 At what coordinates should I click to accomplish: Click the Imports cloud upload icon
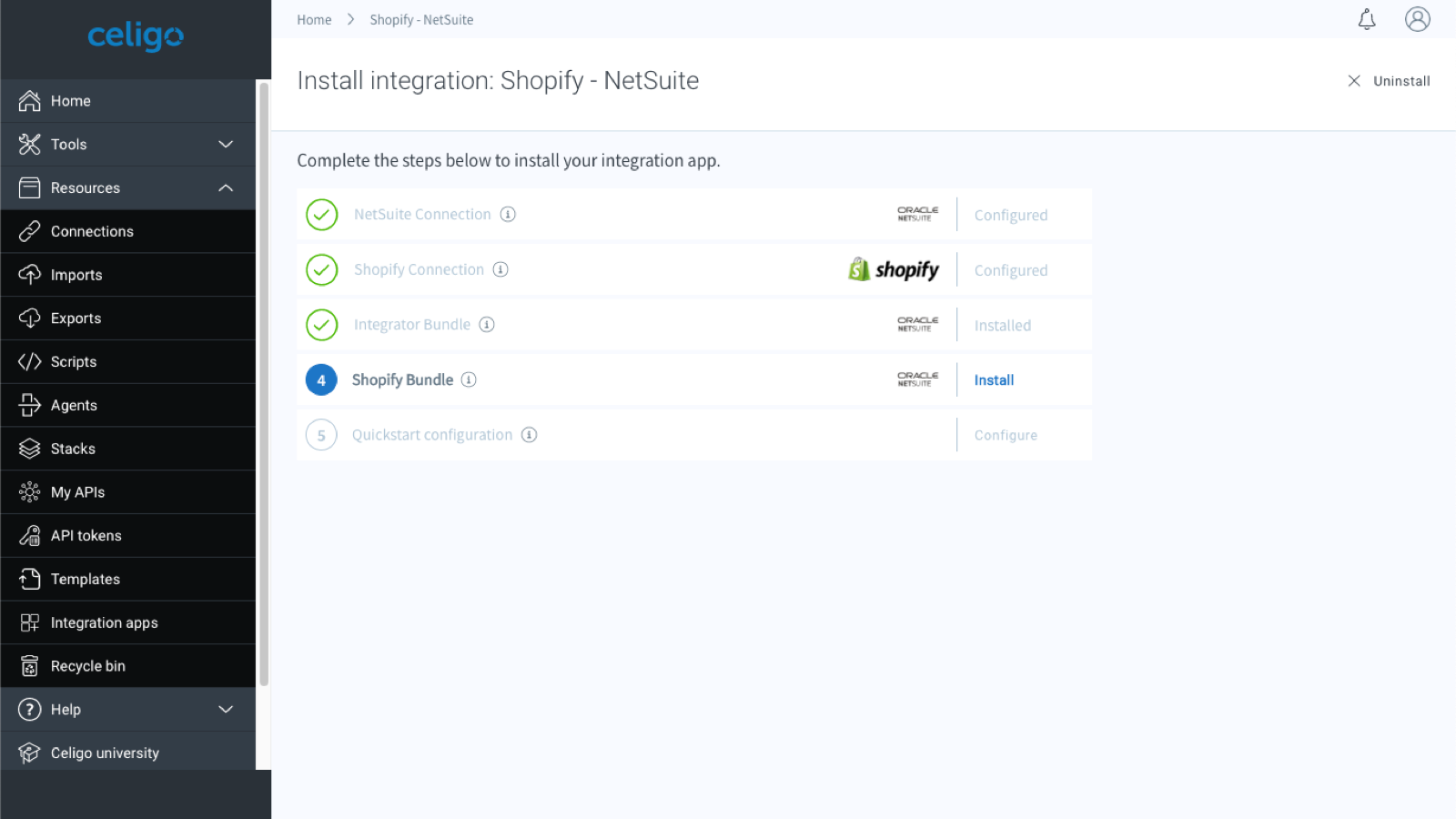click(30, 275)
